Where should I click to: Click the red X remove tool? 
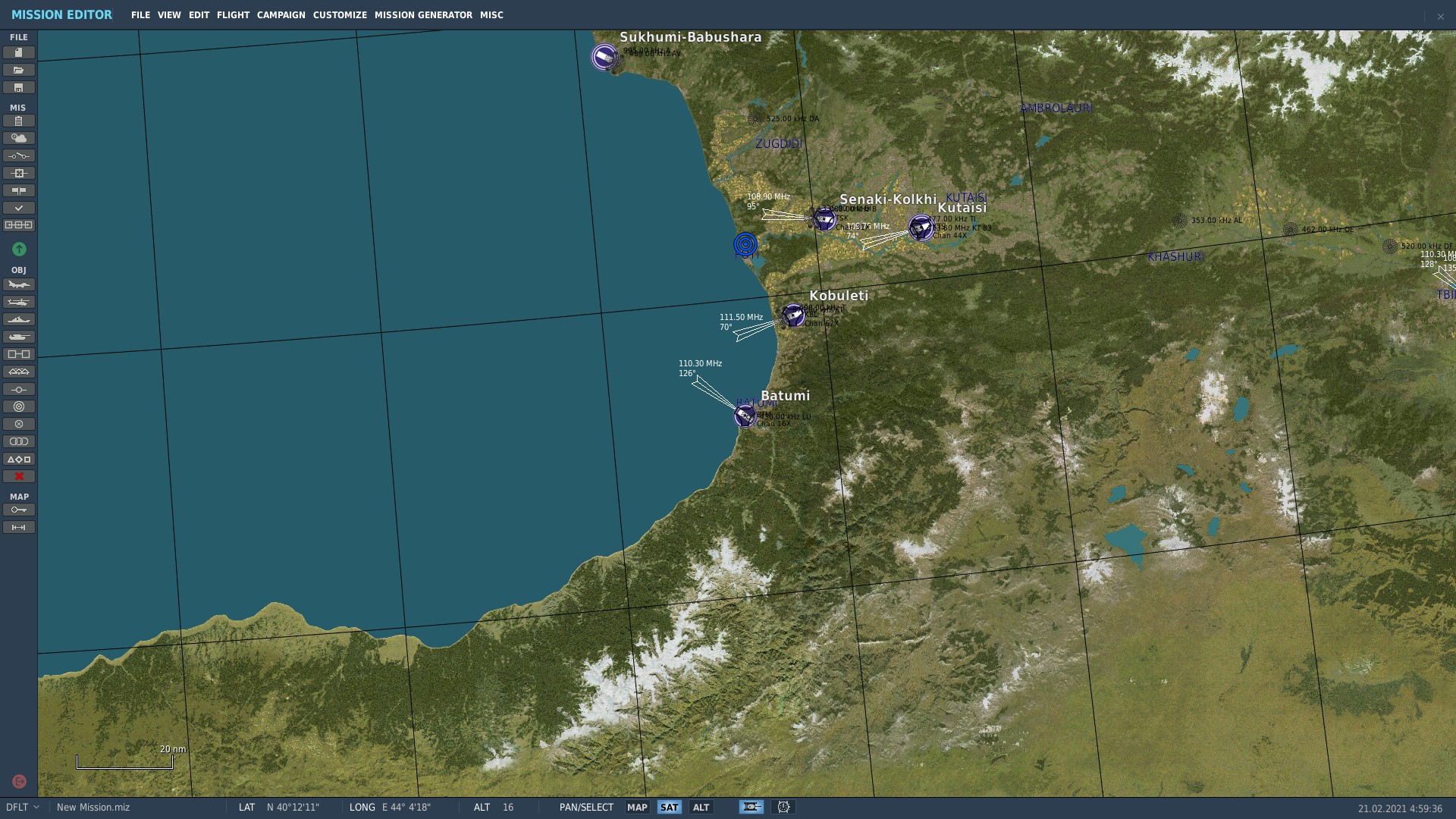[x=19, y=476]
